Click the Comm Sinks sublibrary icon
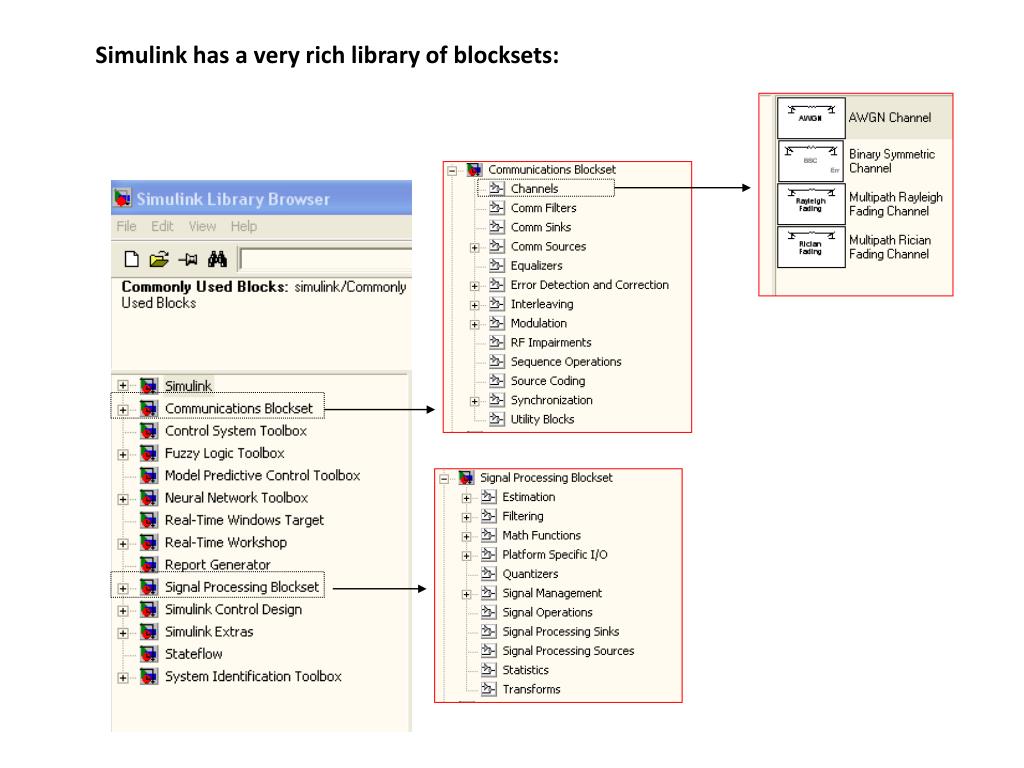The image size is (1024, 768). coord(497,227)
